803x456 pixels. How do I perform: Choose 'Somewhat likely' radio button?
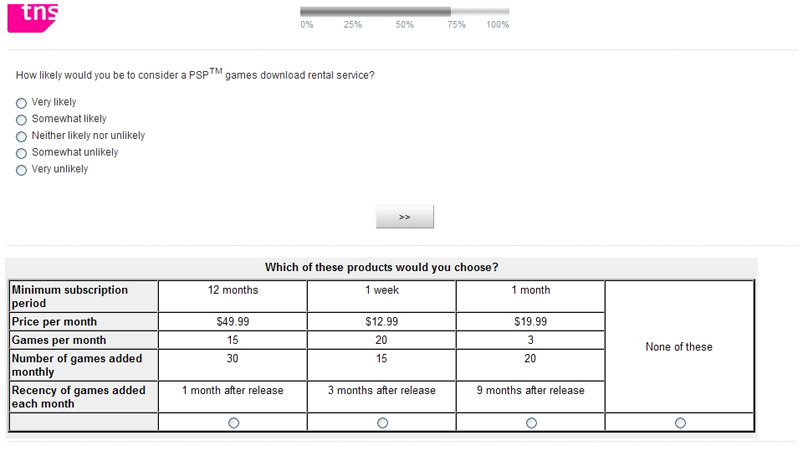pos(22,119)
